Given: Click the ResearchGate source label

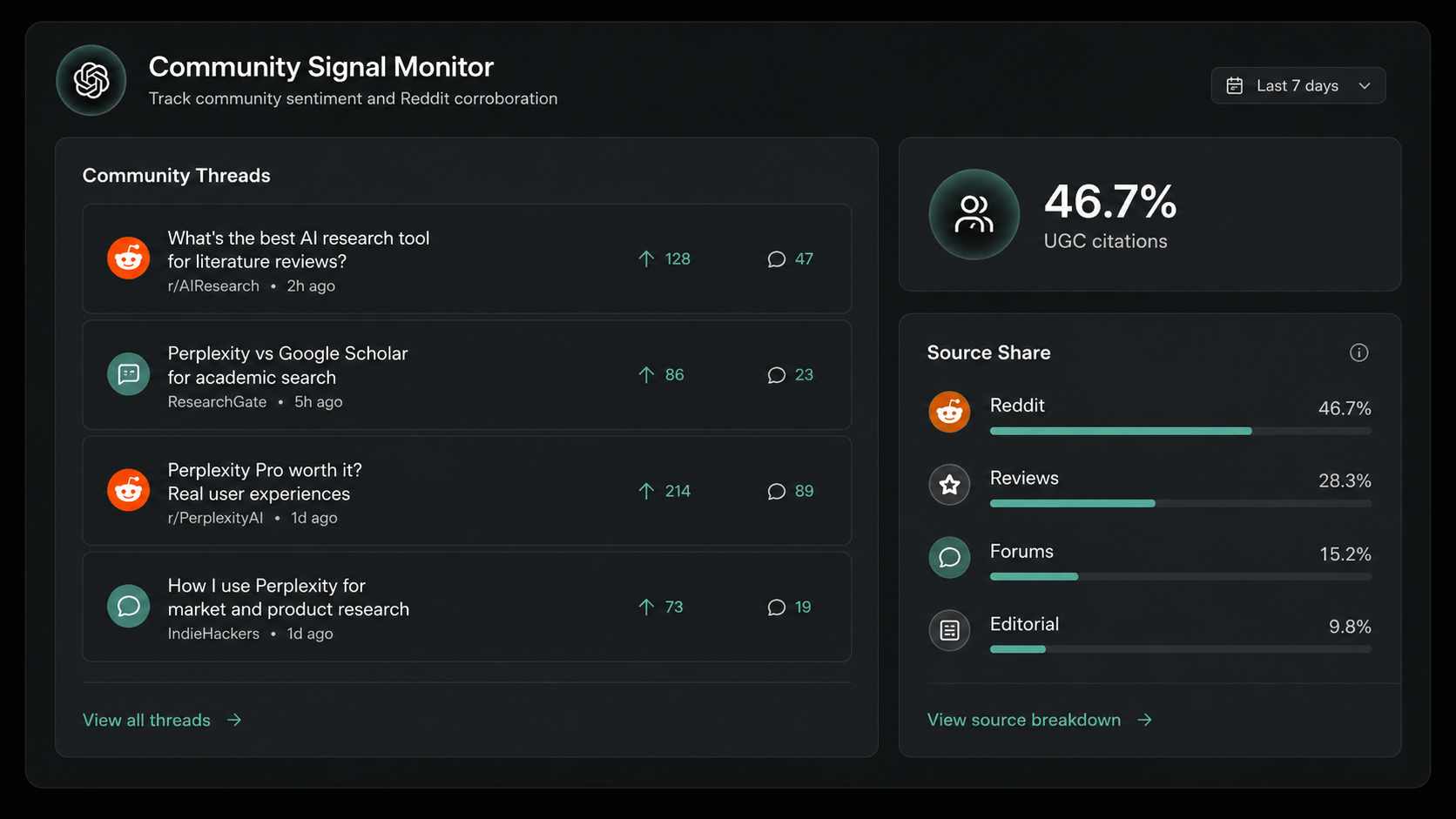Looking at the screenshot, I should (x=217, y=401).
